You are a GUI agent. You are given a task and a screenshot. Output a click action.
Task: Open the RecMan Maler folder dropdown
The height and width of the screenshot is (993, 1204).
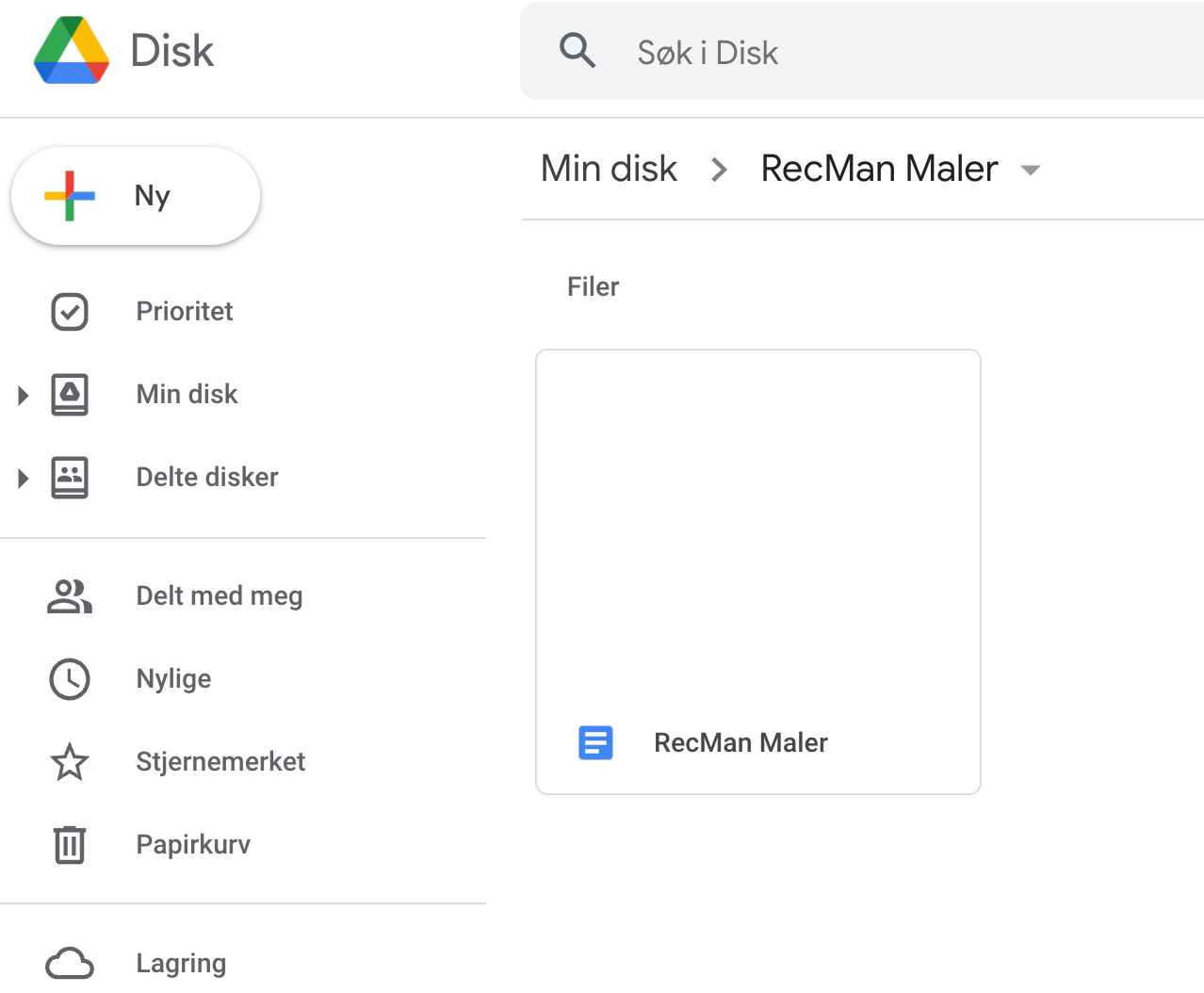pos(1031,171)
